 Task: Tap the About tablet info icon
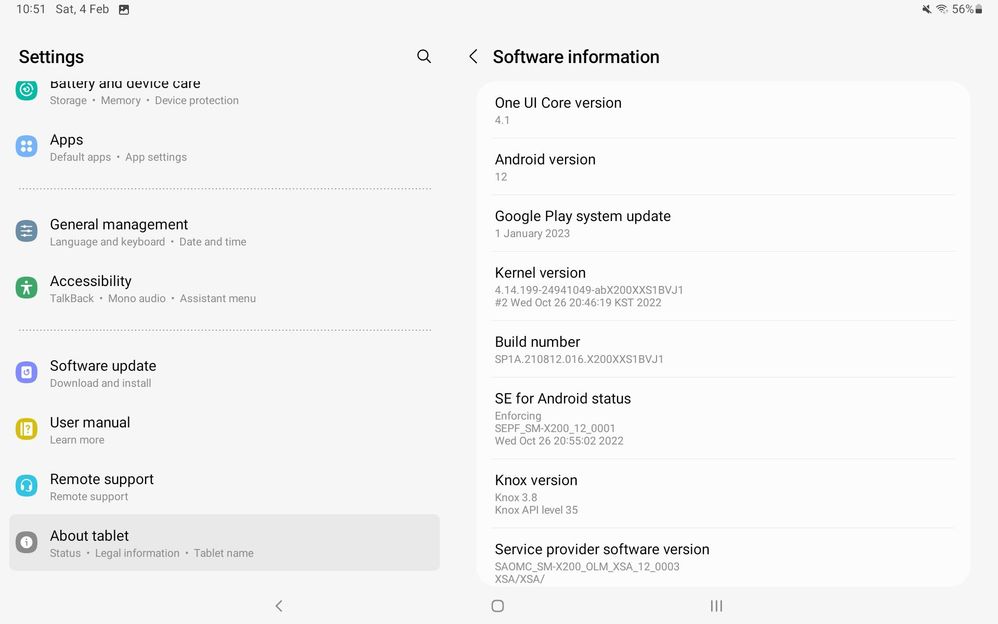[x=26, y=542]
